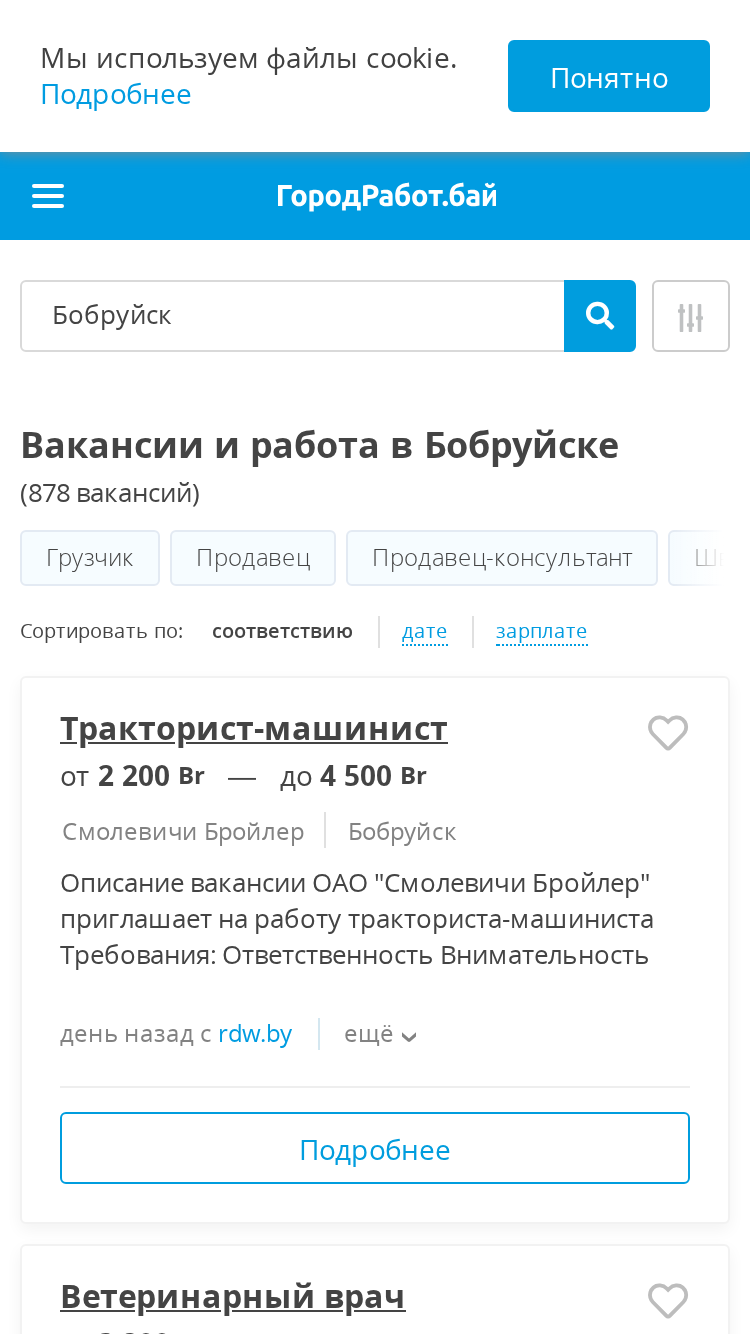Sort vacancies by дате

(424, 631)
